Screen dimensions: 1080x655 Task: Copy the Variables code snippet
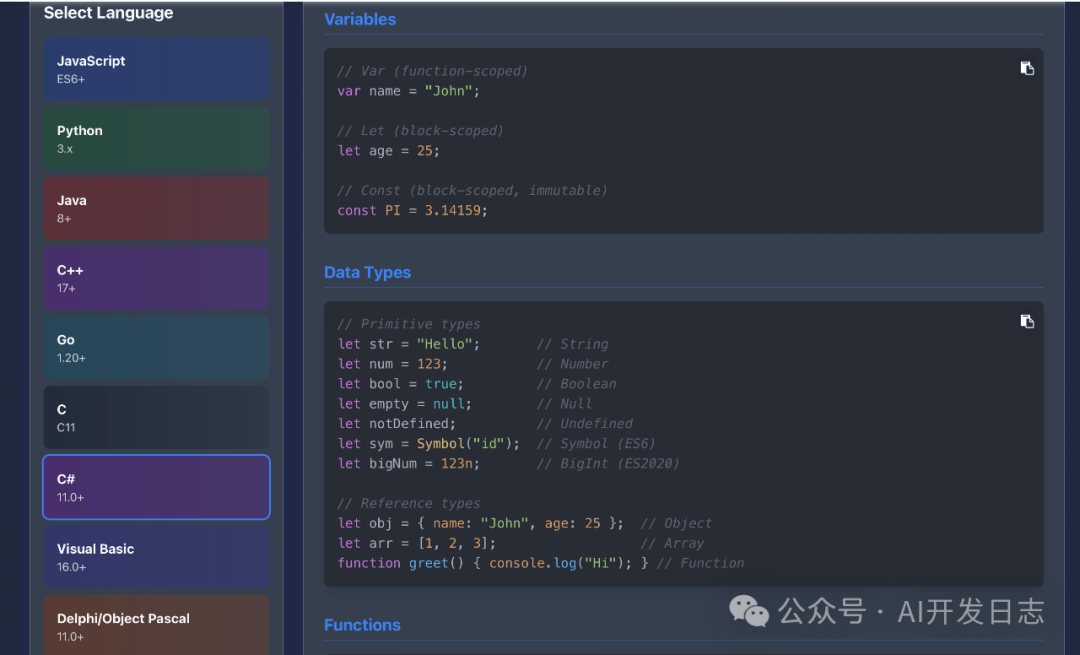pos(1027,68)
